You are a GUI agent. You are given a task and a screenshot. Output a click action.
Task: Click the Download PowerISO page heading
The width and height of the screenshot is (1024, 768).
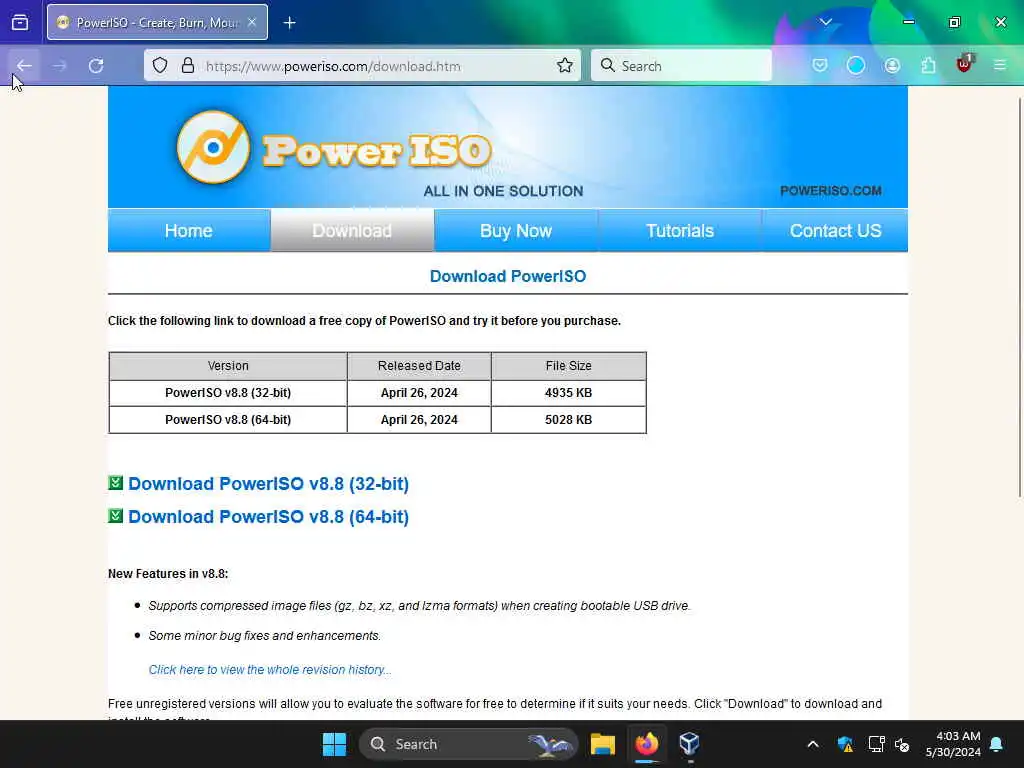point(508,276)
